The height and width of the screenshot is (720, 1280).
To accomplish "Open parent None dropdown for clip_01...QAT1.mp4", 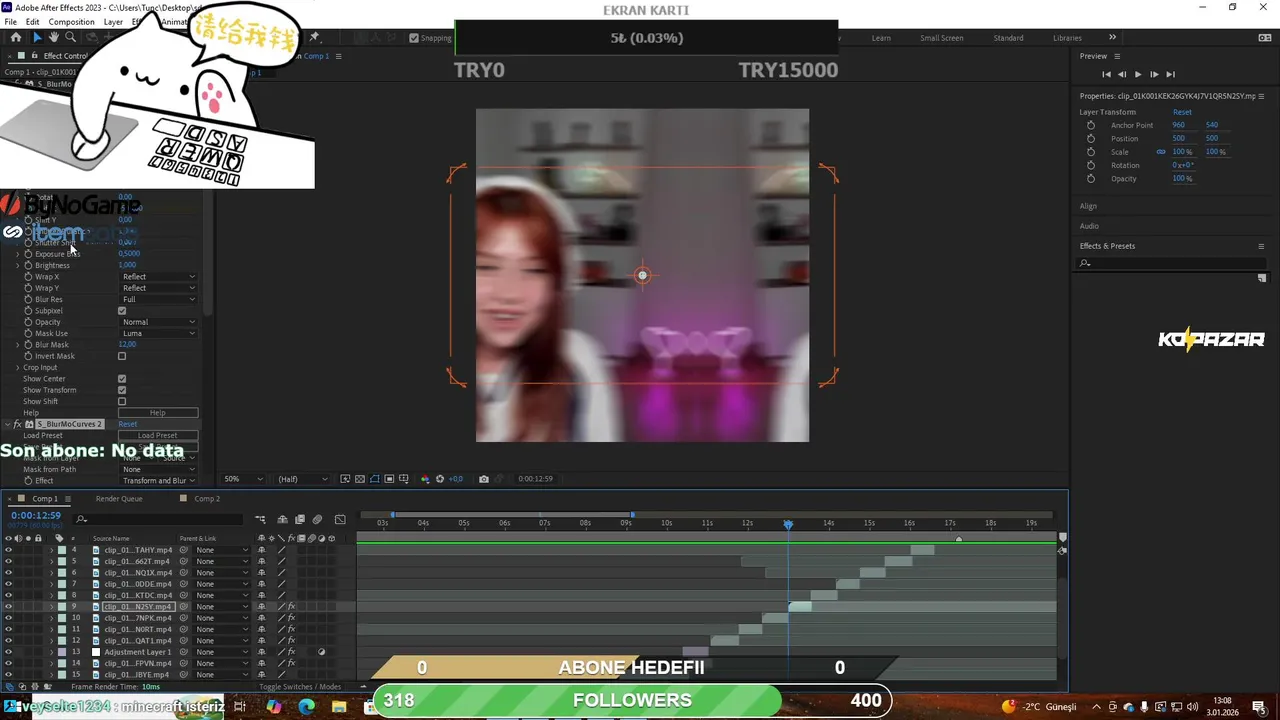I will click(x=222, y=641).
